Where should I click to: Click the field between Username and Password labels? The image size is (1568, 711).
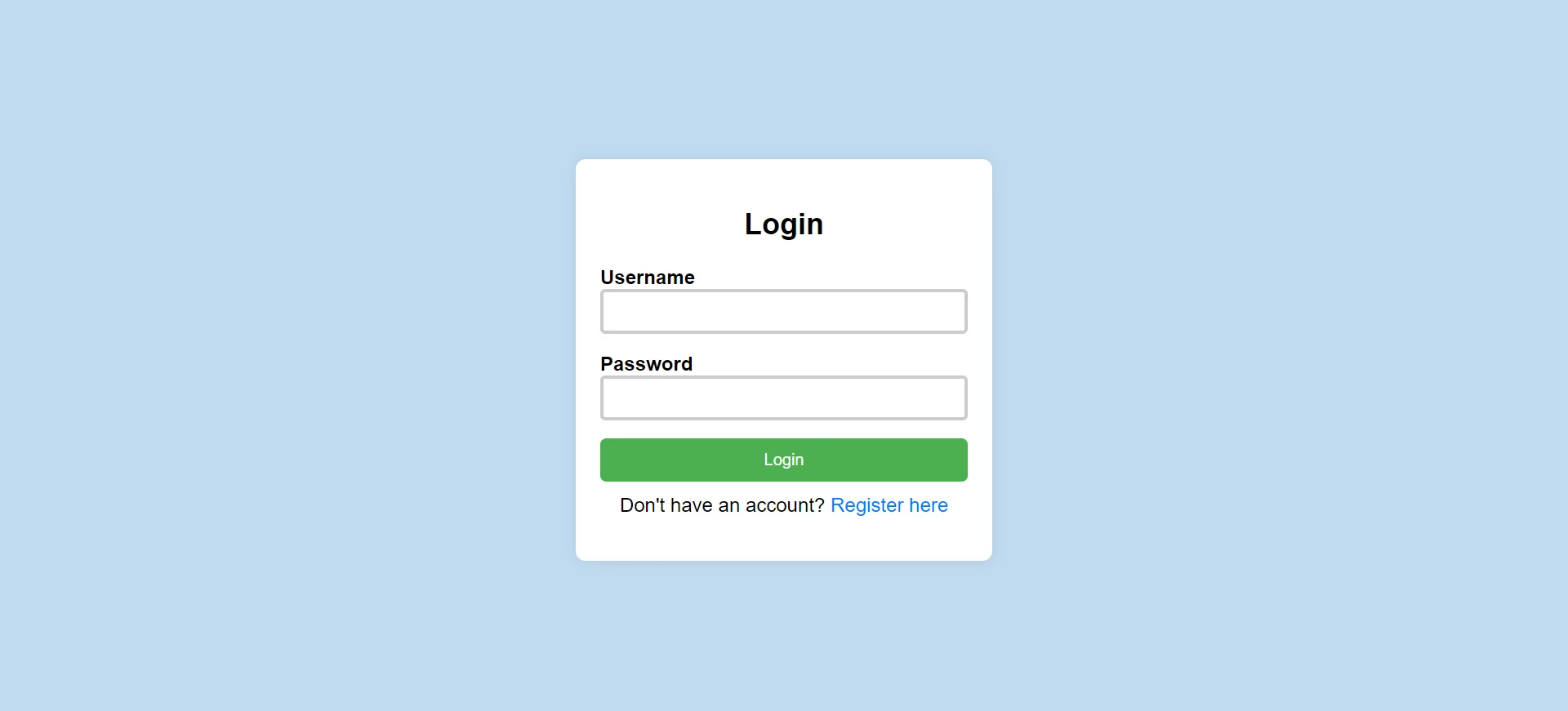pos(784,311)
